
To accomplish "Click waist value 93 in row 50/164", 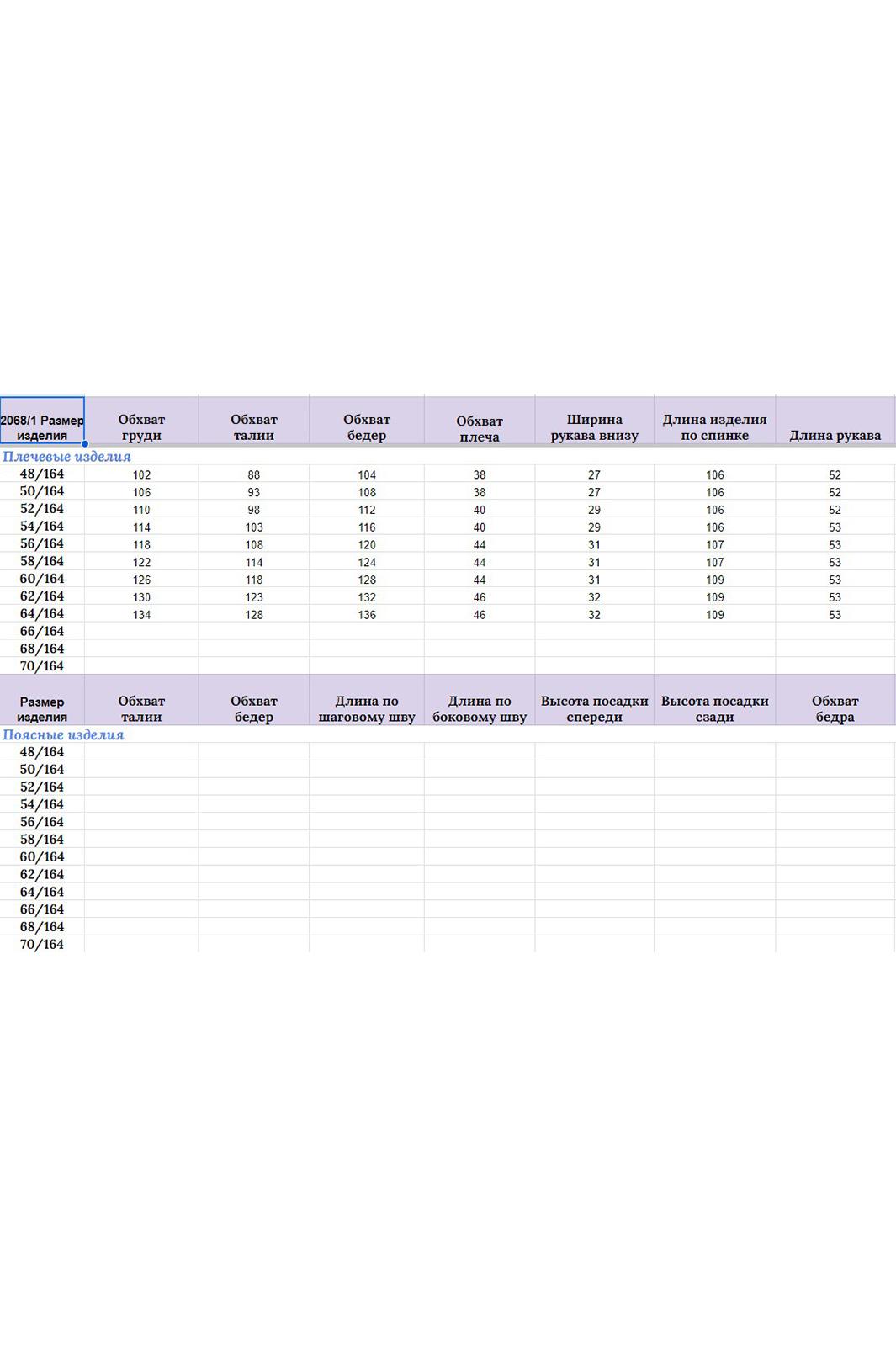I will [x=254, y=493].
